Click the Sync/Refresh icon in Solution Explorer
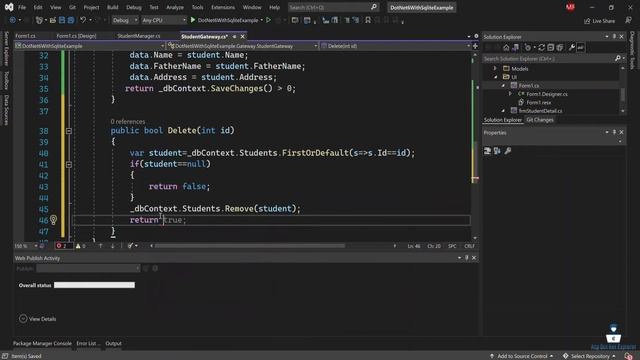 [x=541, y=47]
